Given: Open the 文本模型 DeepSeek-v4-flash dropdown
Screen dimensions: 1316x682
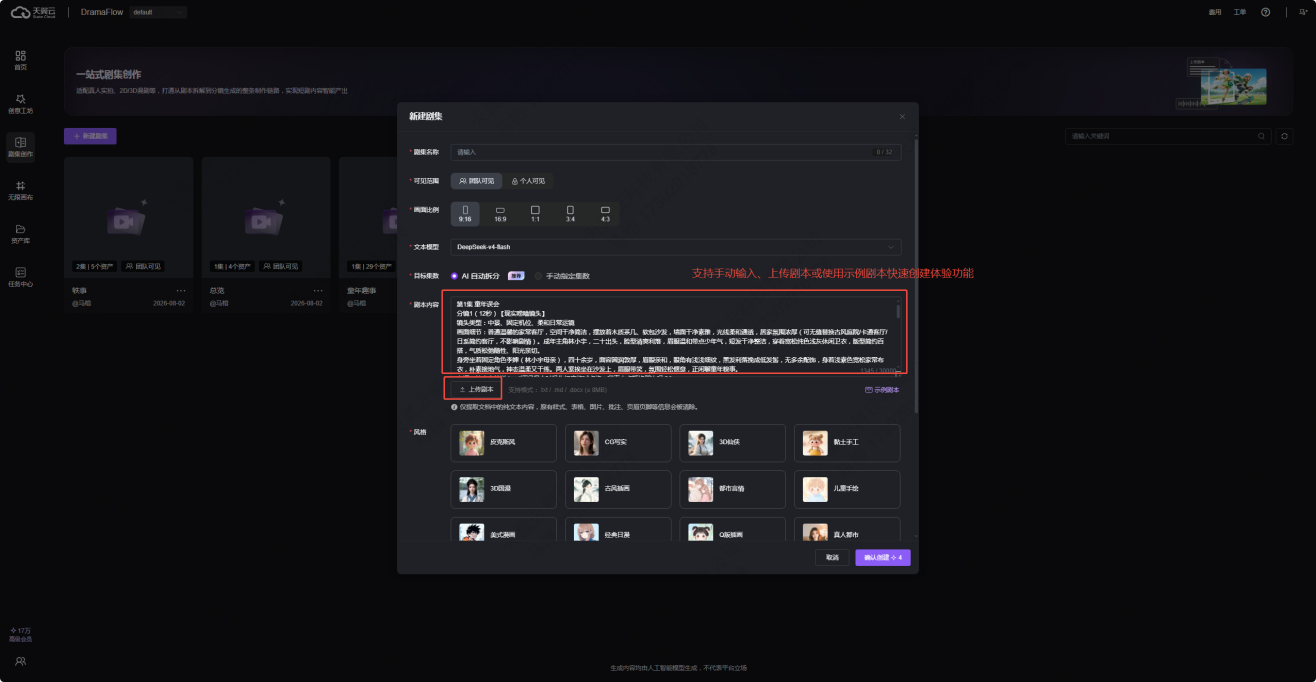Looking at the screenshot, I should point(675,247).
